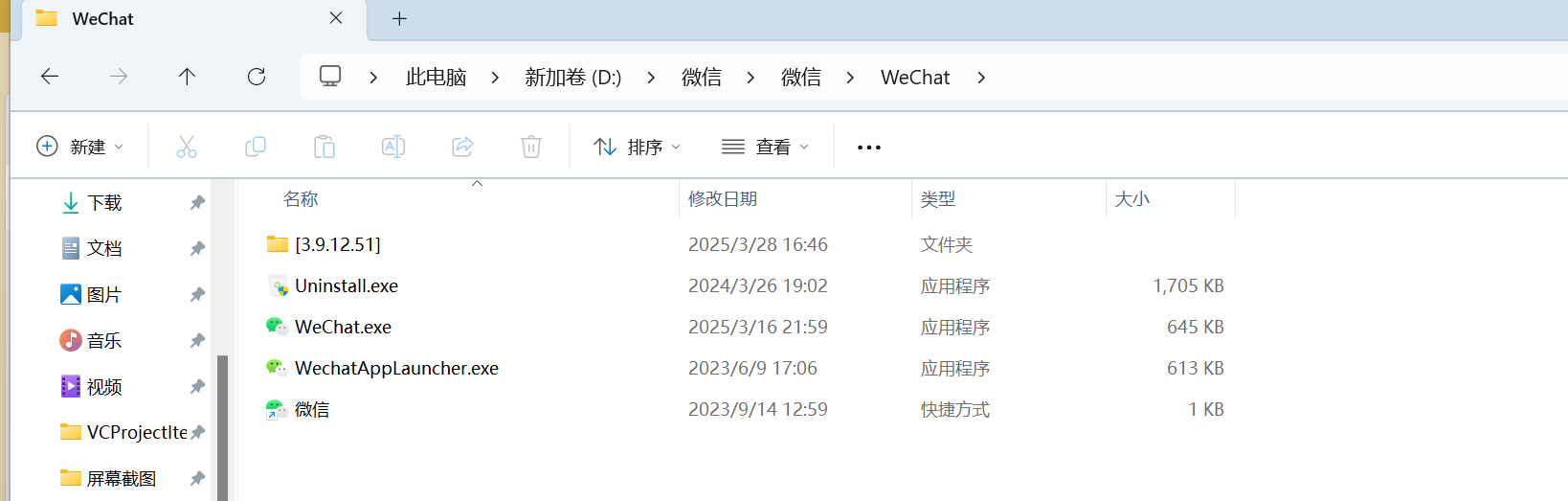Select the [3.9.12.51] folder
The width and height of the screenshot is (1568, 501).
(338, 244)
